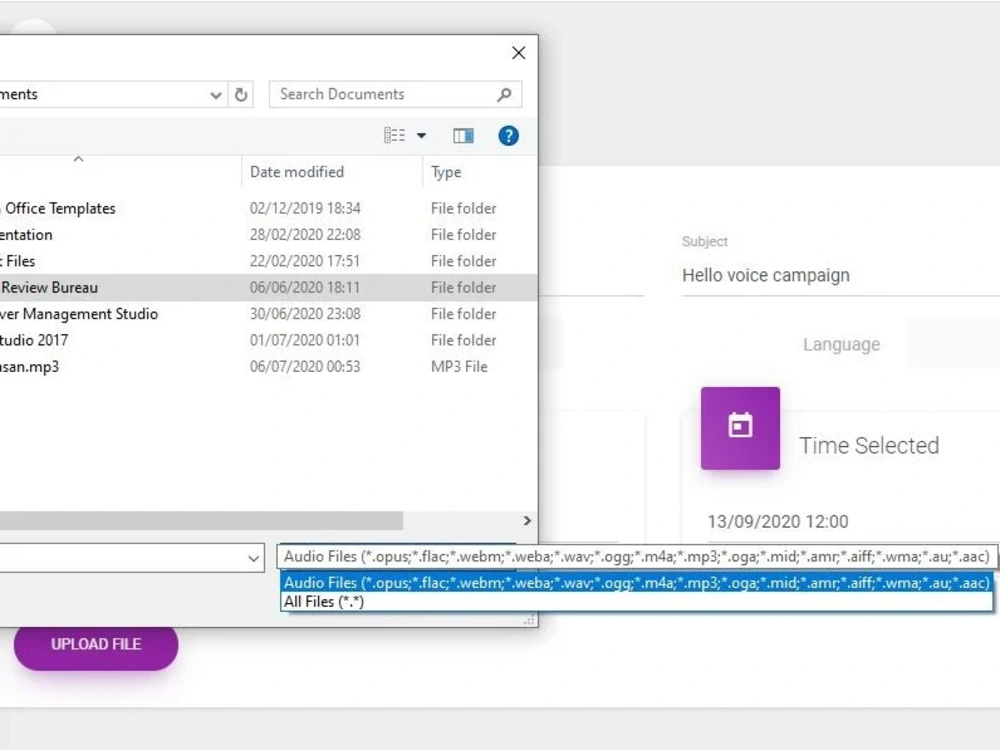Choose Audio Files filter option in list

pos(636,582)
